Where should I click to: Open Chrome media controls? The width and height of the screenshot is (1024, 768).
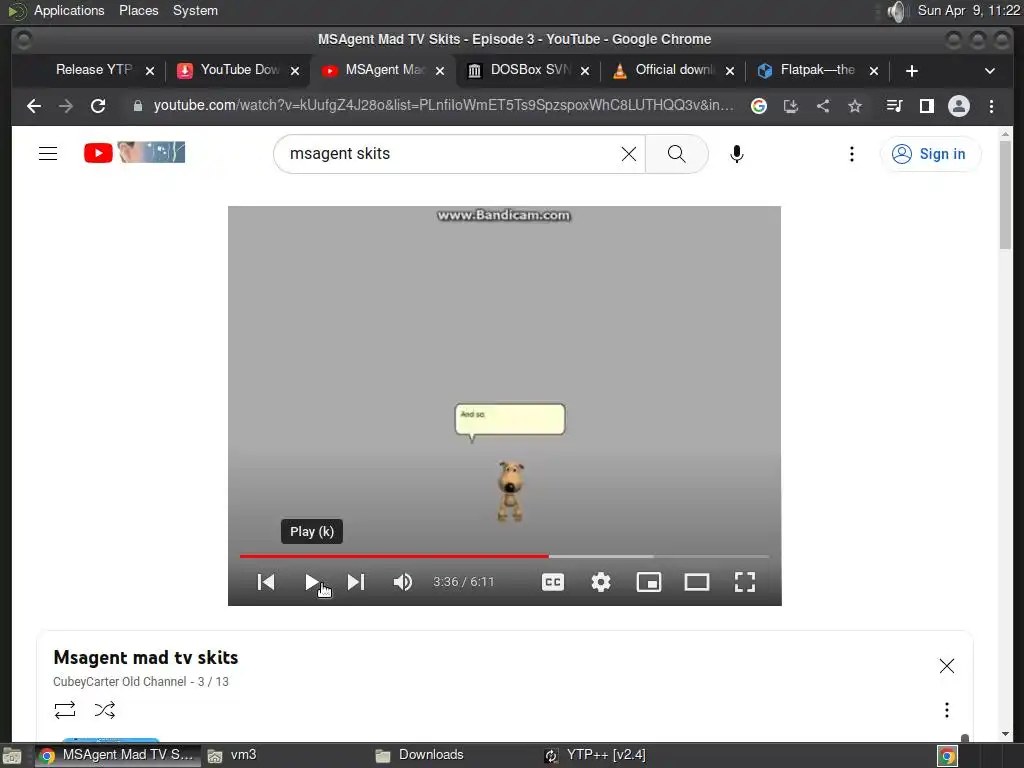pos(894,106)
